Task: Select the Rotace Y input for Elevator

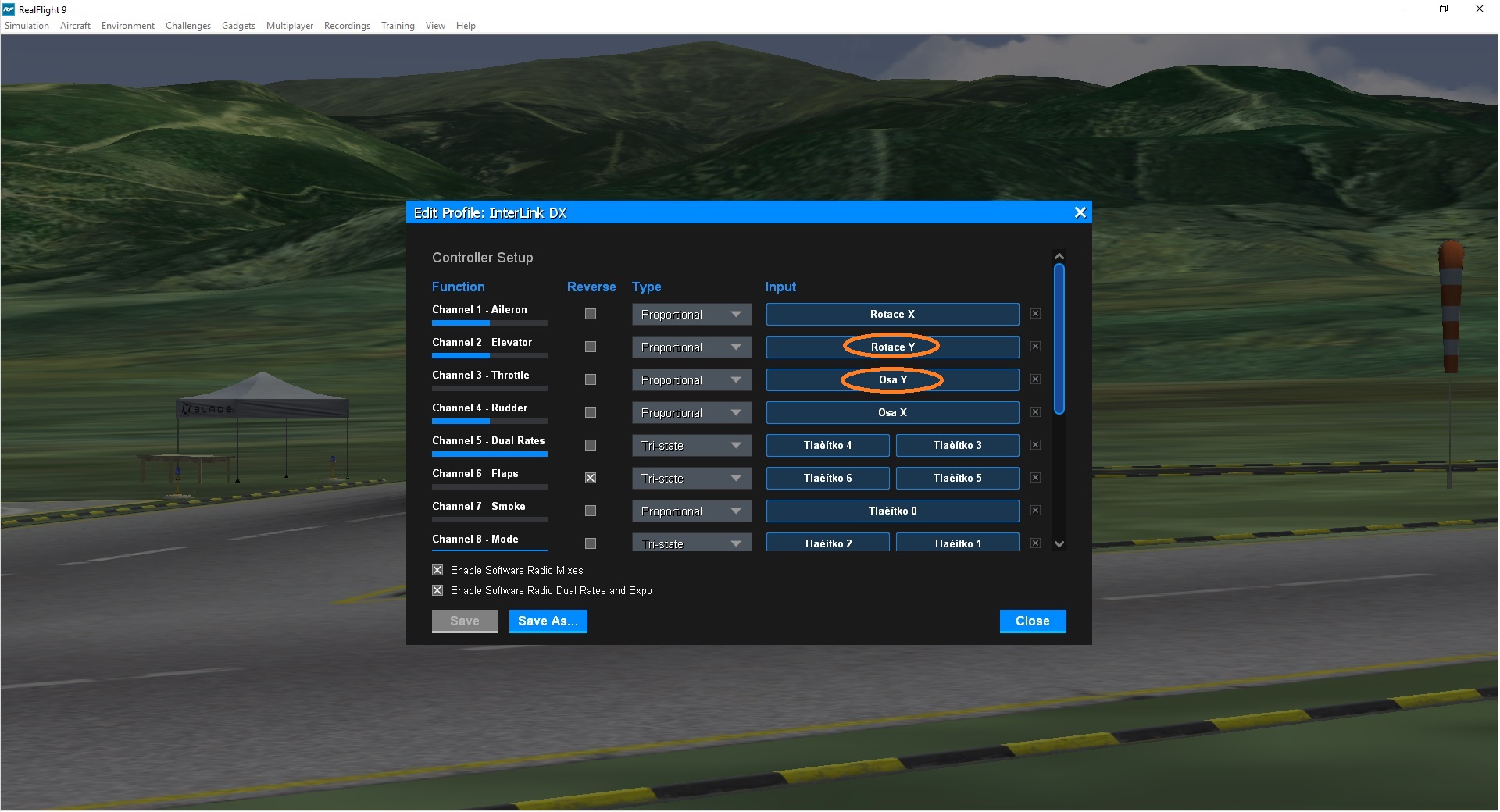Action: coord(892,347)
